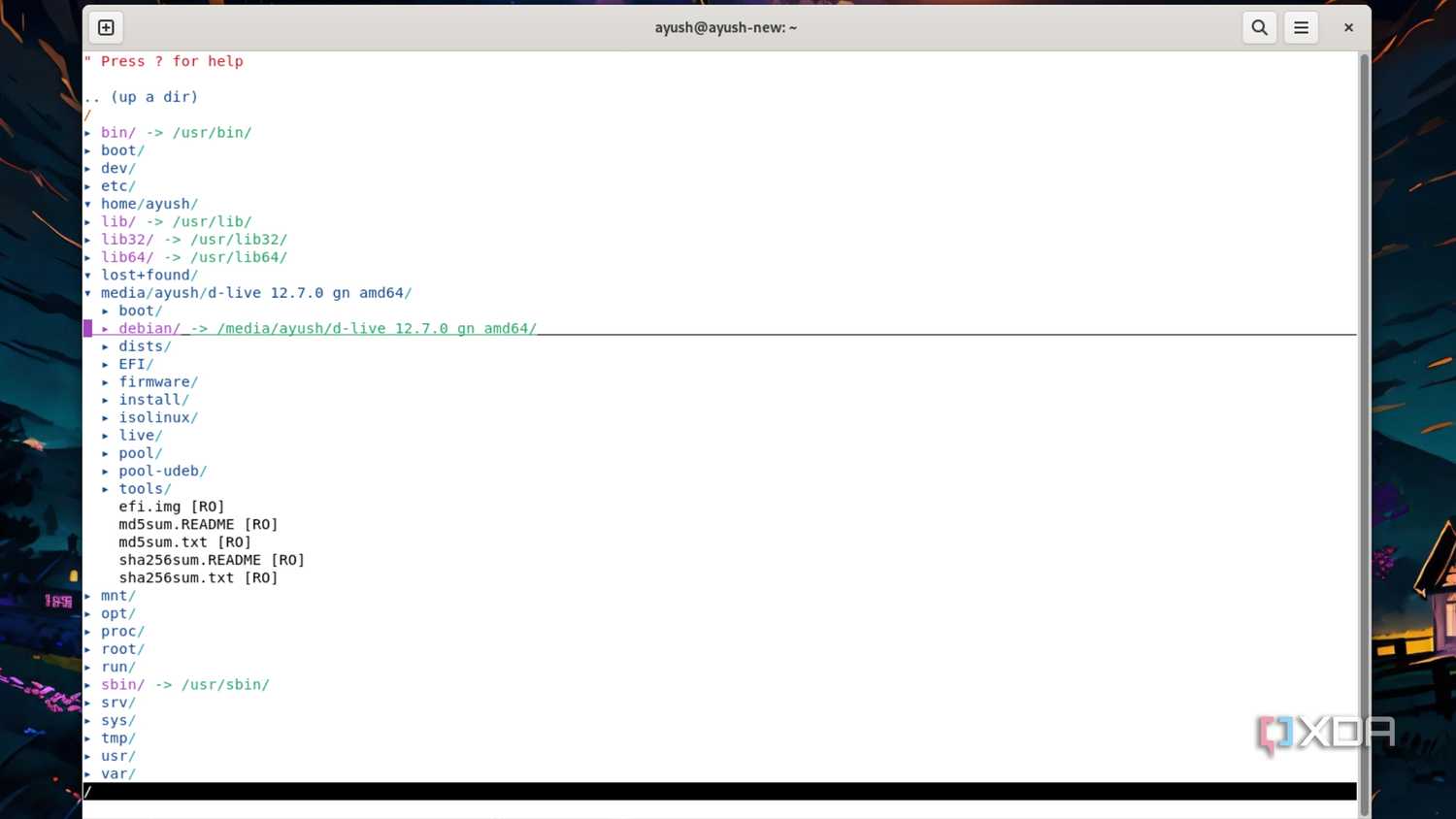Select the lib32/ symlink entry
The image size is (1456, 819).
point(194,240)
